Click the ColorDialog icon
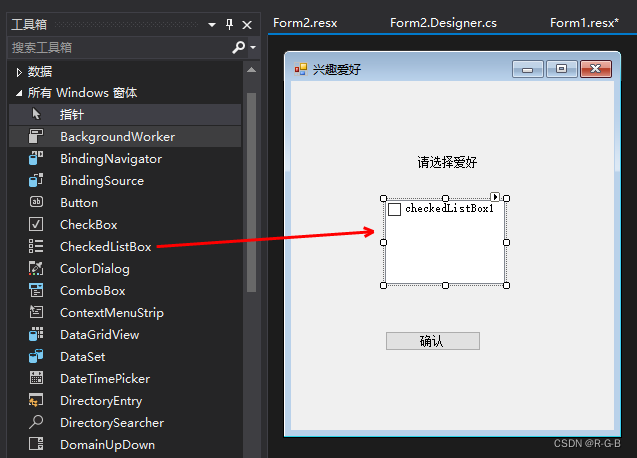This screenshot has width=637, height=458. point(36,268)
